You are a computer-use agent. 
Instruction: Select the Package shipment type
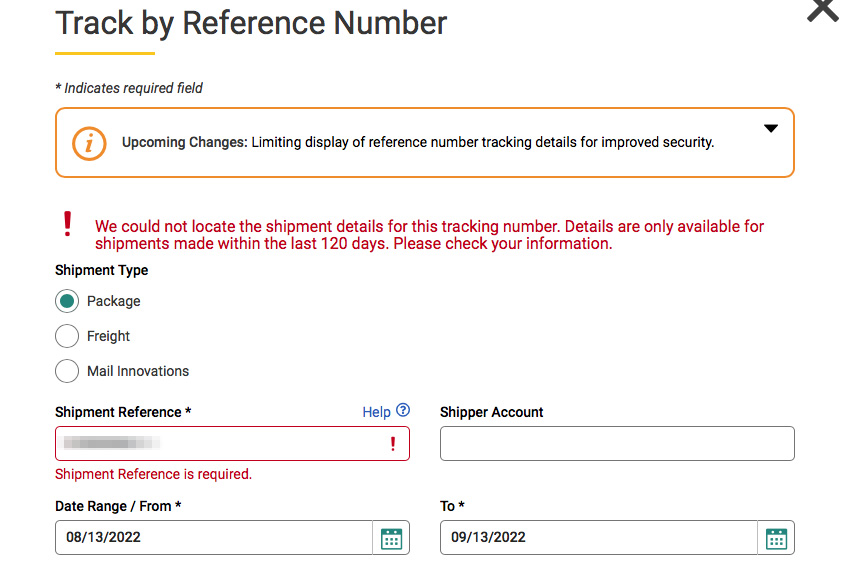pos(67,301)
